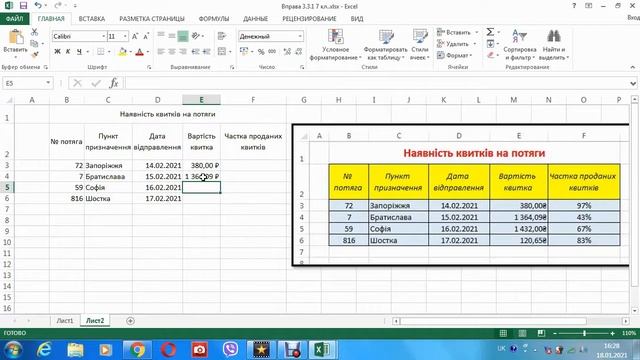This screenshot has width=640, height=360.
Task: Expand the Условное форматирование menu
Action: pos(336,44)
